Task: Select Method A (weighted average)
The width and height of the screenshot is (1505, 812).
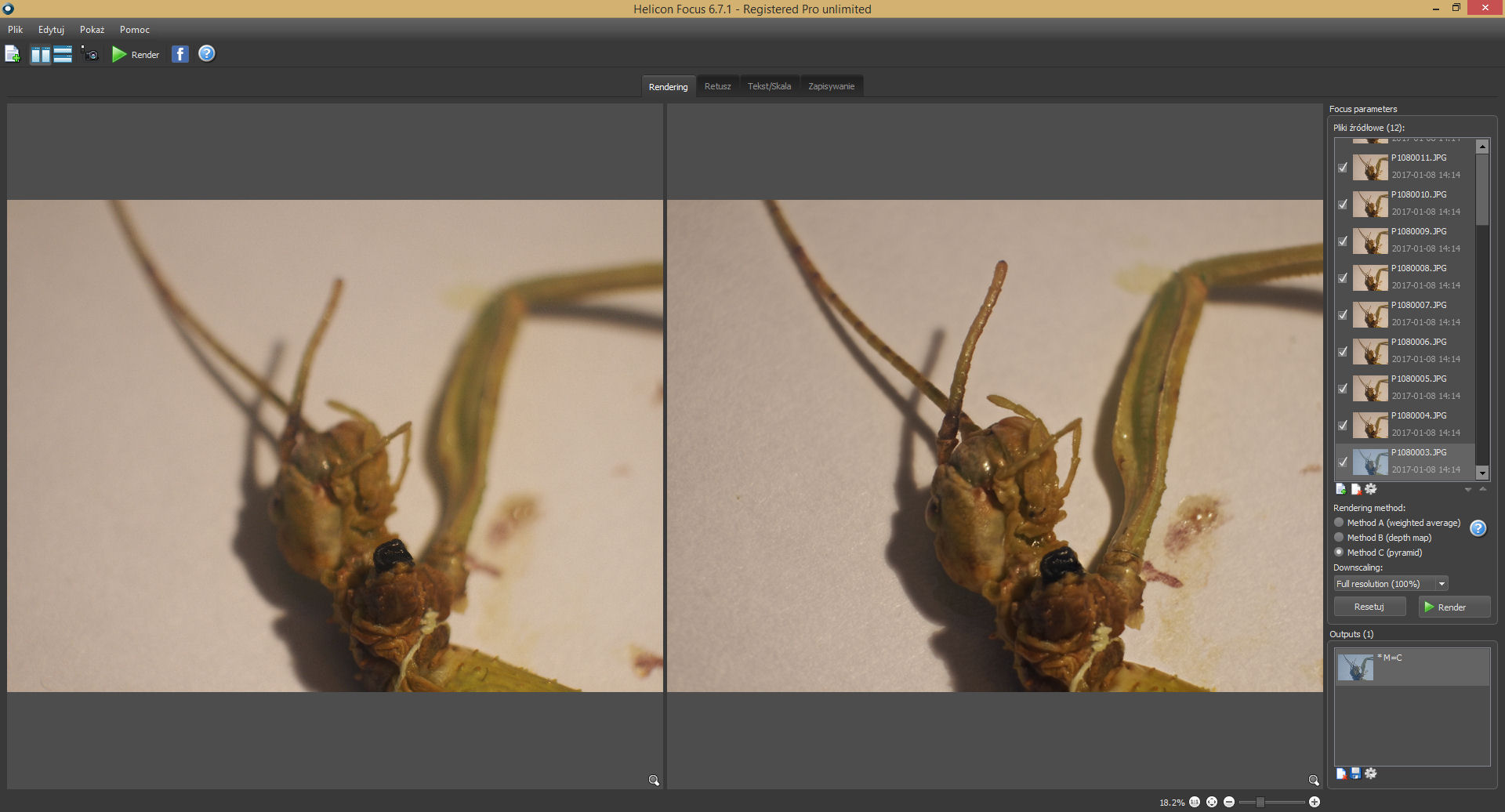Action: (1339, 523)
